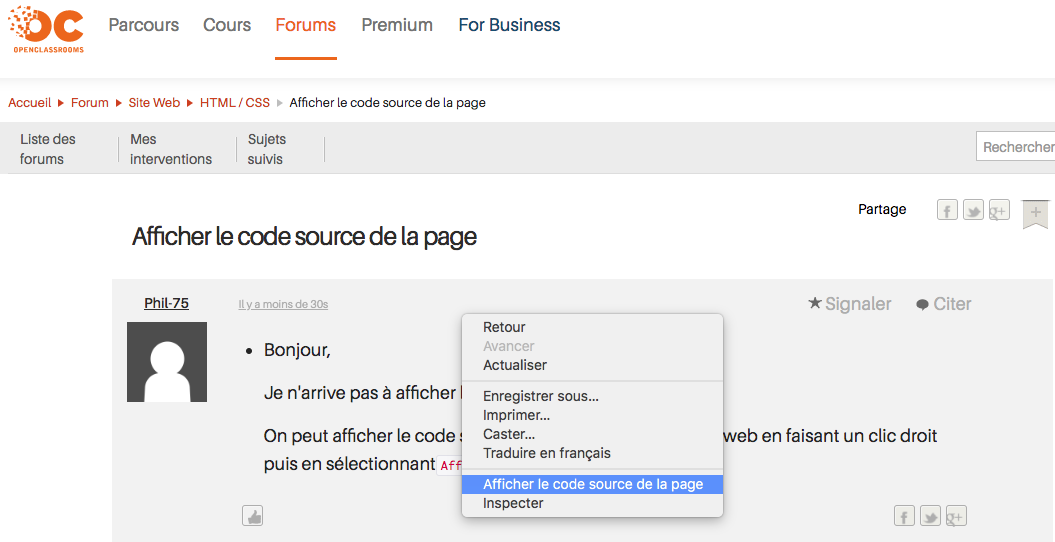Bookmark this topic with the ribbon icon

(x=1035, y=213)
